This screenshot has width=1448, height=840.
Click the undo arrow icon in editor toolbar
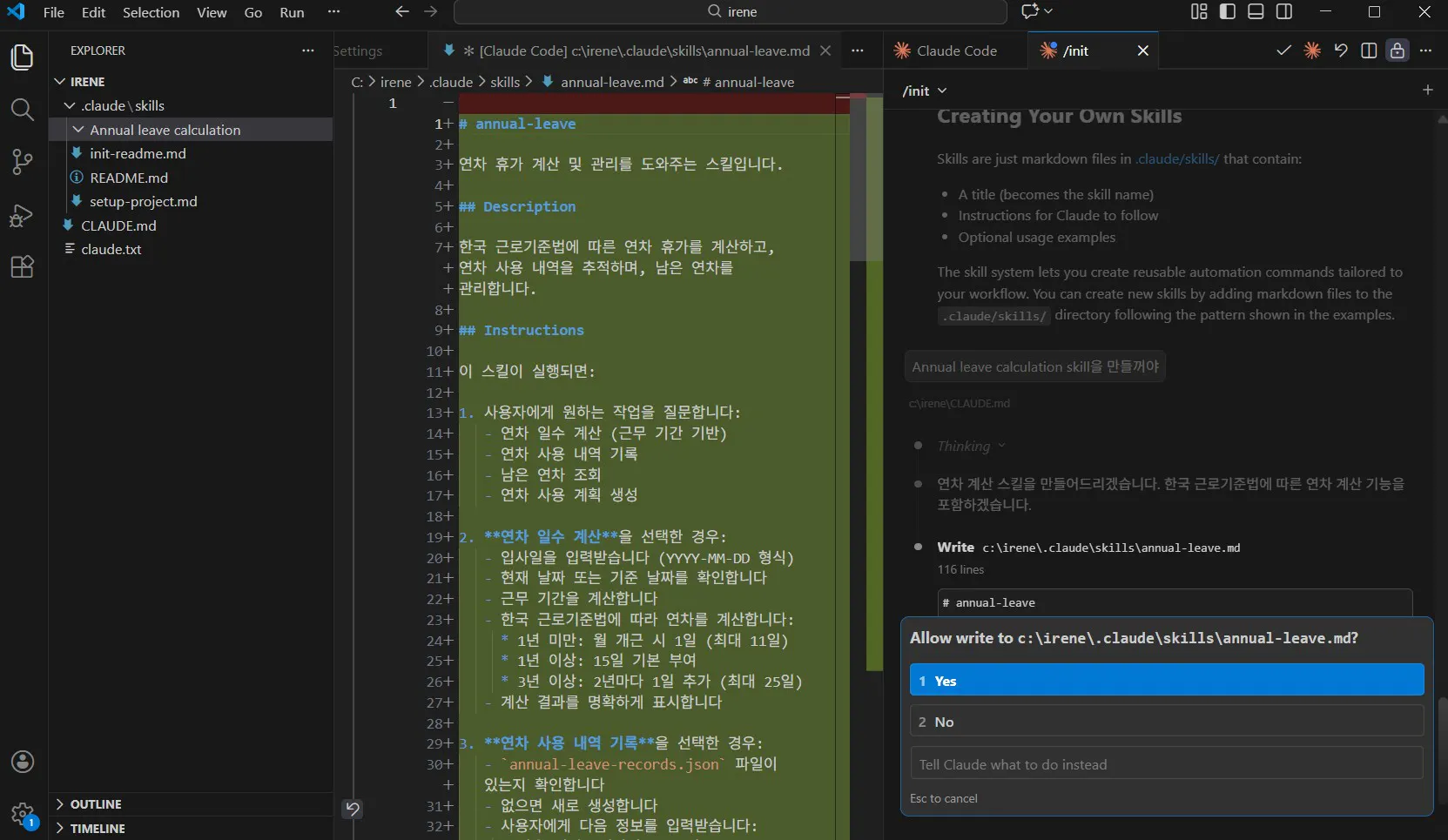pyautogui.click(x=1340, y=50)
